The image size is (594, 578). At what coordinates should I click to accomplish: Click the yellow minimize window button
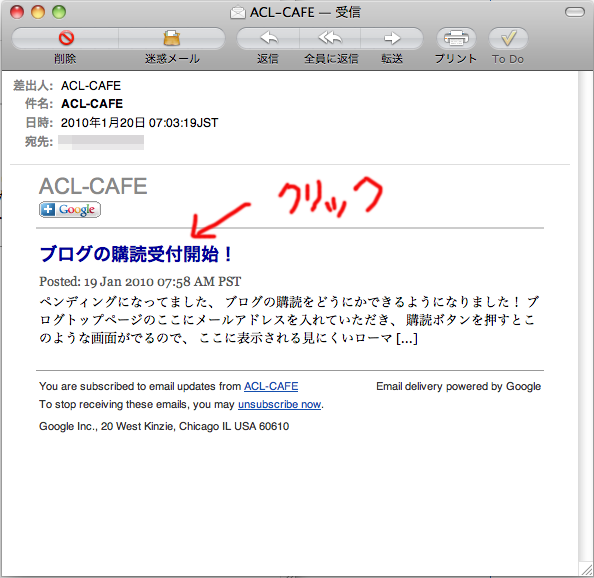38,12
